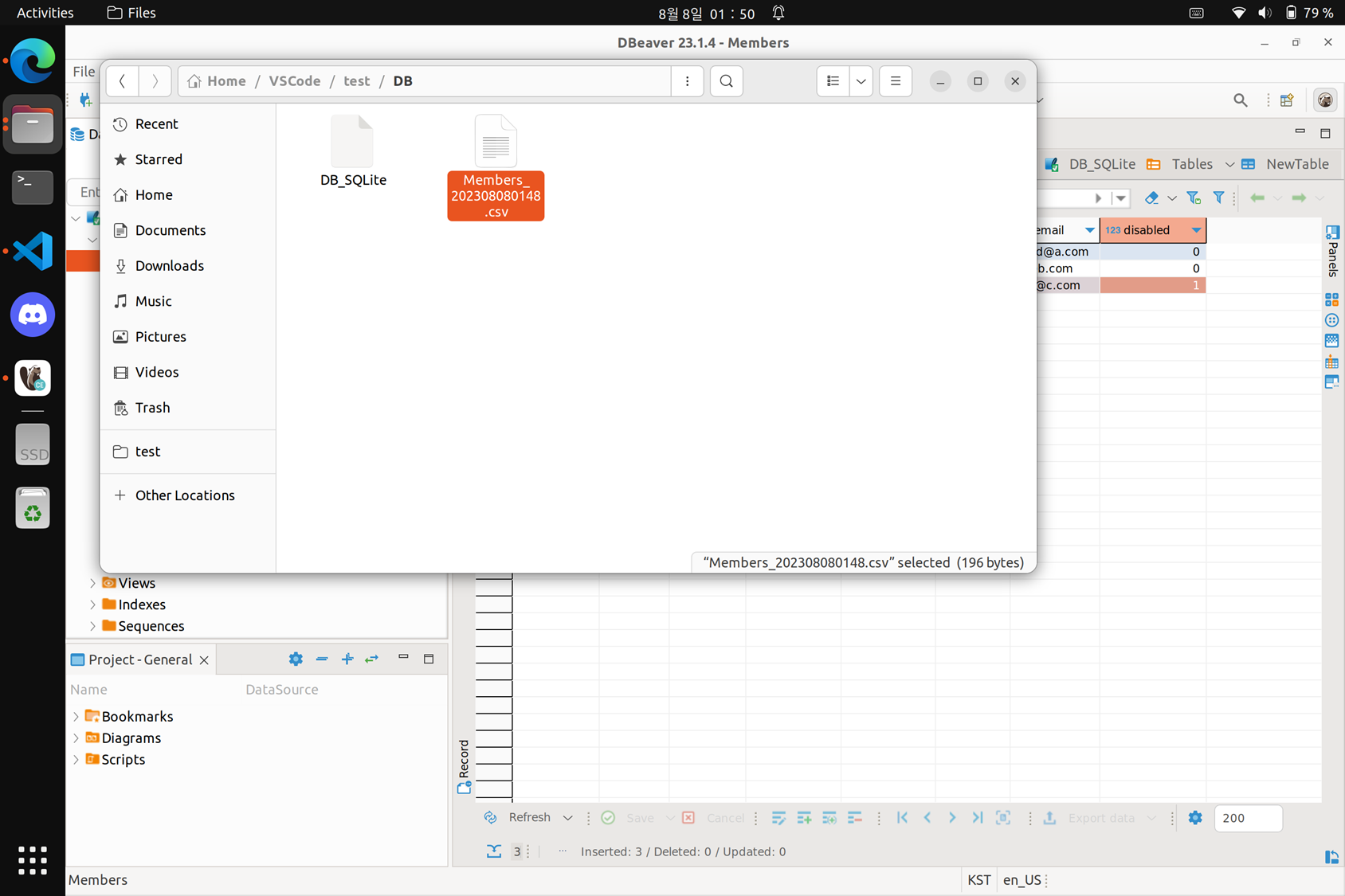Image resolution: width=1345 pixels, height=896 pixels.
Task: Open Discord from the dock
Action: (x=33, y=315)
